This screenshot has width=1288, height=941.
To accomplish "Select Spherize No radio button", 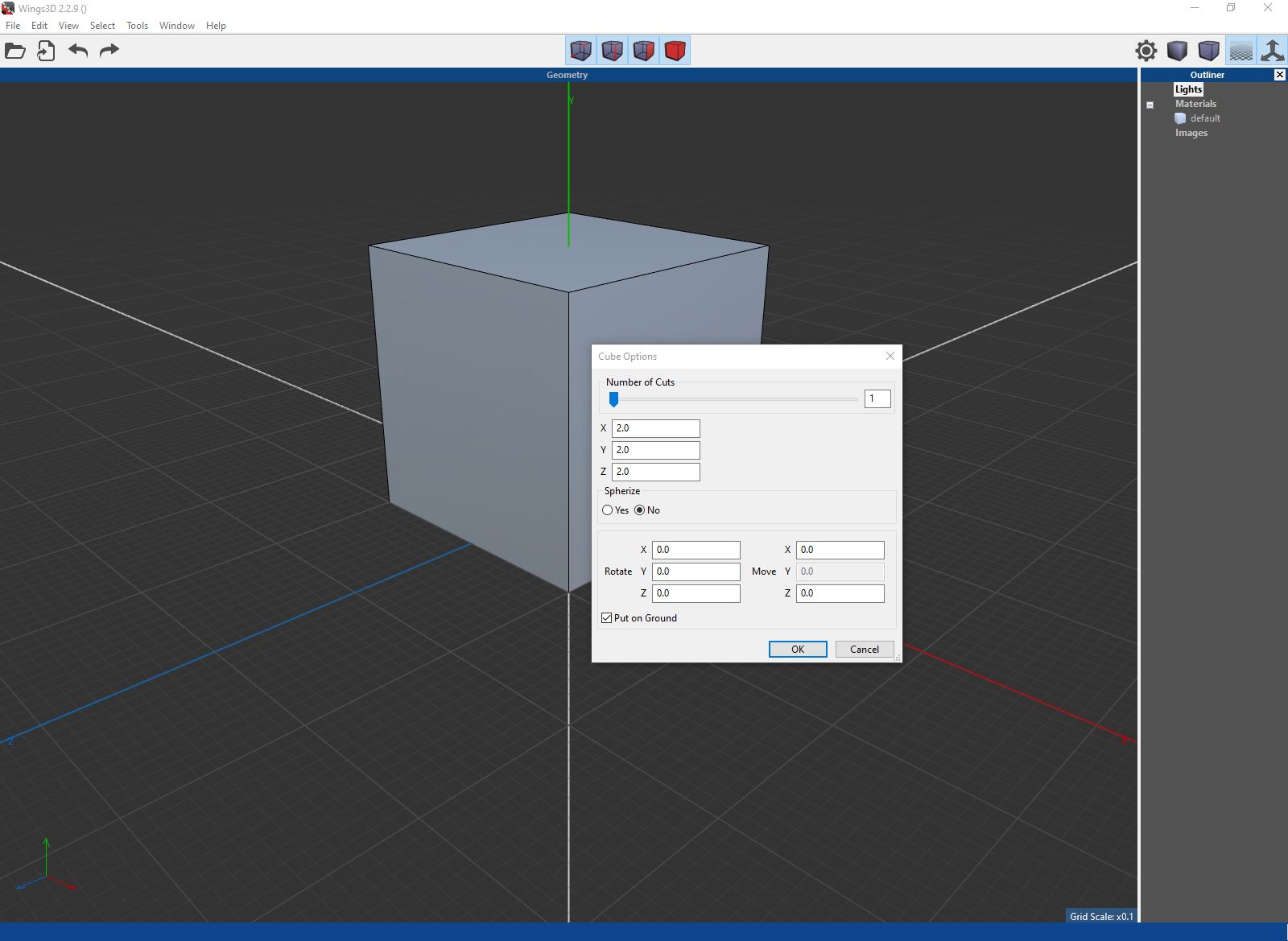I will [640, 510].
